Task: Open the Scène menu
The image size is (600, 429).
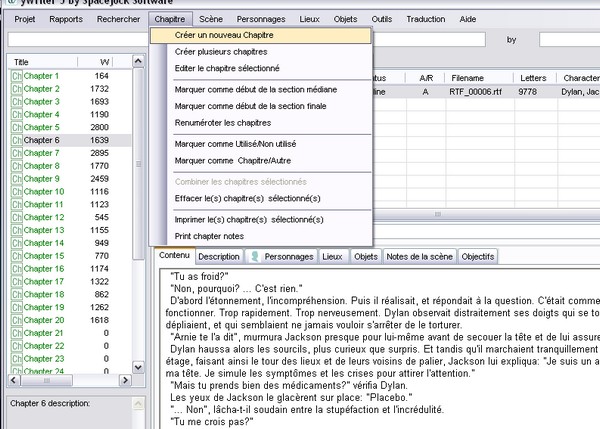Action: click(x=211, y=19)
